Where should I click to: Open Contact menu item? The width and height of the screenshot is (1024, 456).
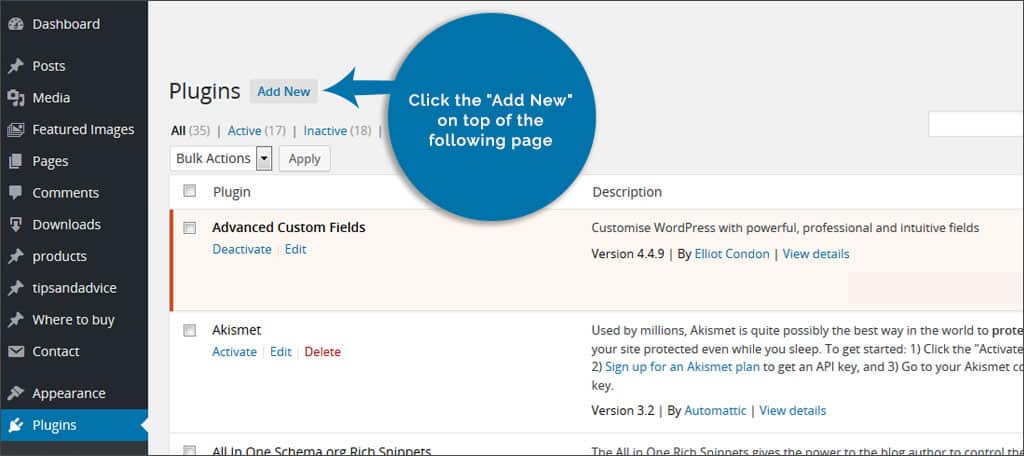point(56,351)
